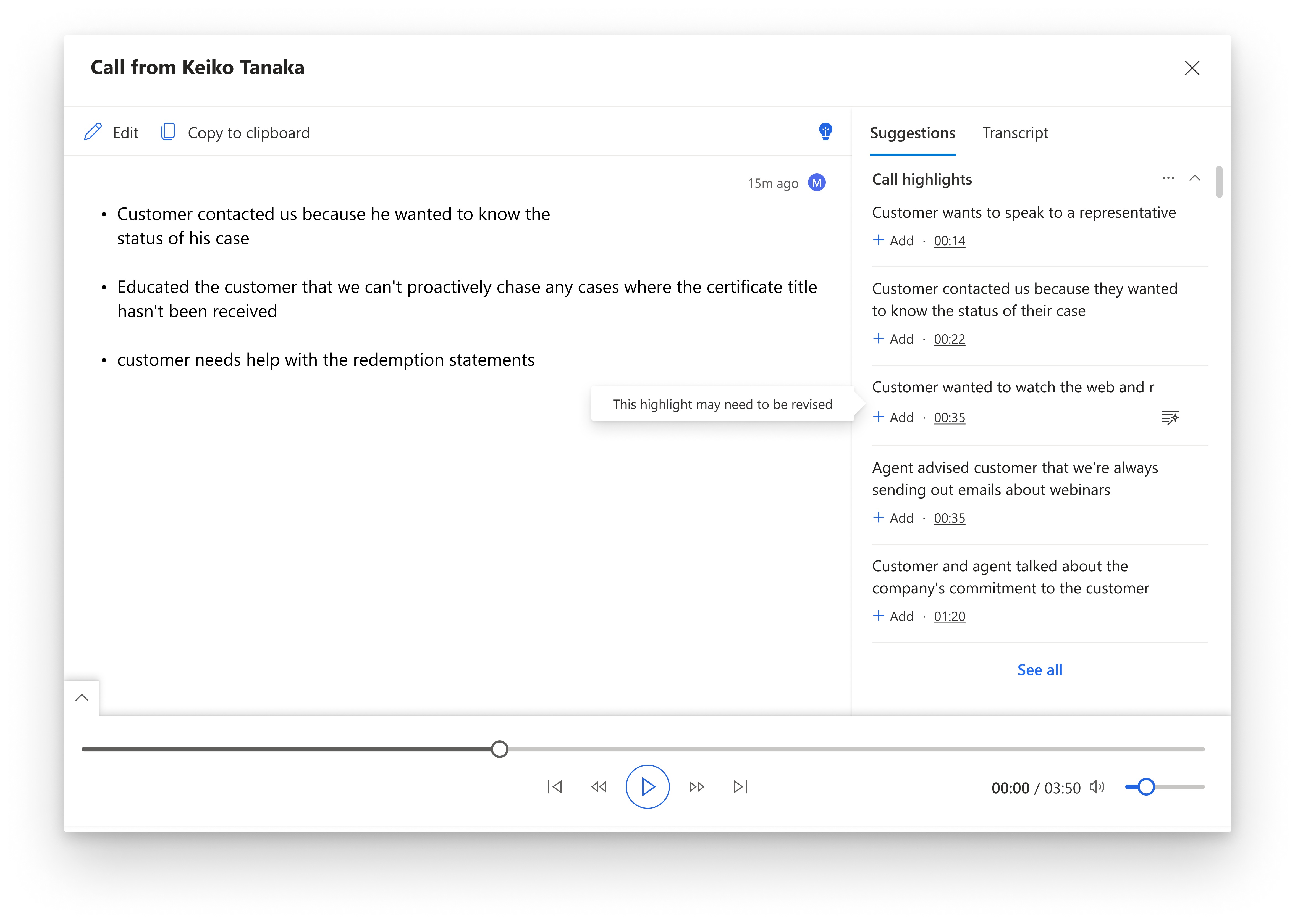Jump to timestamp 01:20
The width and height of the screenshot is (1295, 924).
pos(950,616)
